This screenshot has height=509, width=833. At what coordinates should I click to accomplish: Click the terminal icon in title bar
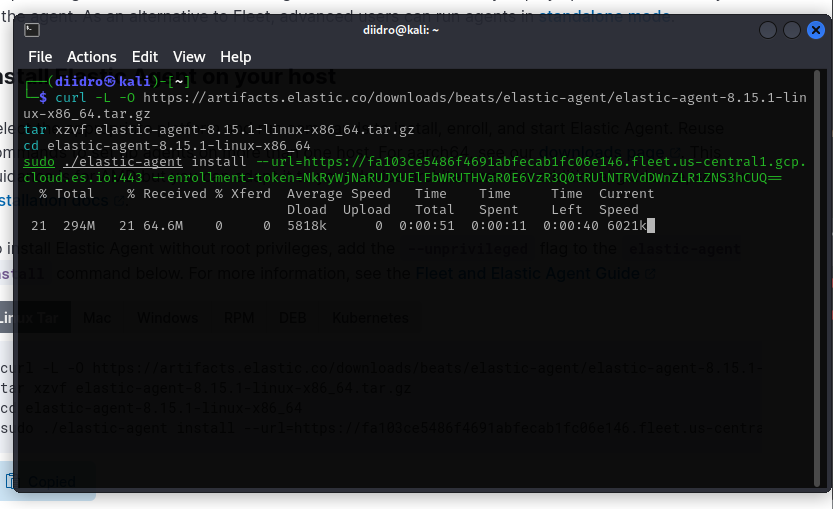[32, 30]
